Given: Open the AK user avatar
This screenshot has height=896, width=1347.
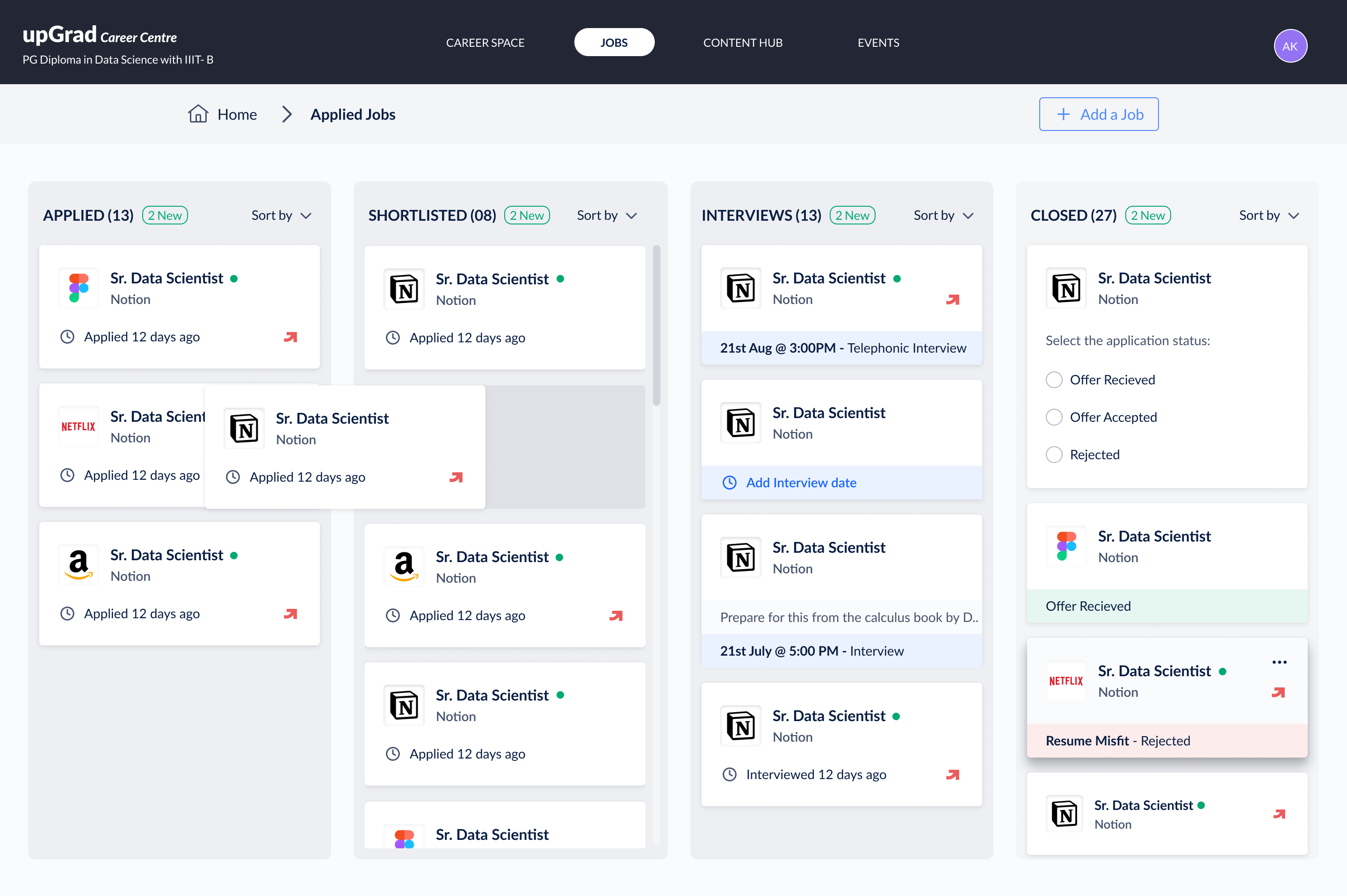Looking at the screenshot, I should click(1290, 46).
